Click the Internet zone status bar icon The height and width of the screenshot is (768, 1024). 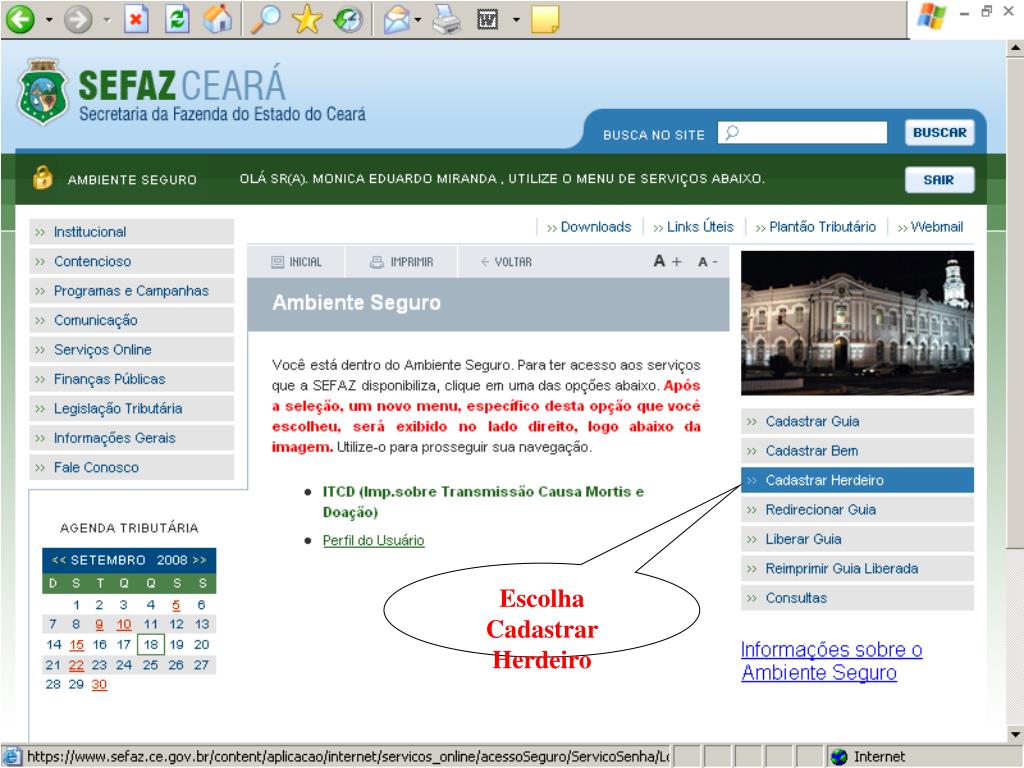(x=839, y=757)
